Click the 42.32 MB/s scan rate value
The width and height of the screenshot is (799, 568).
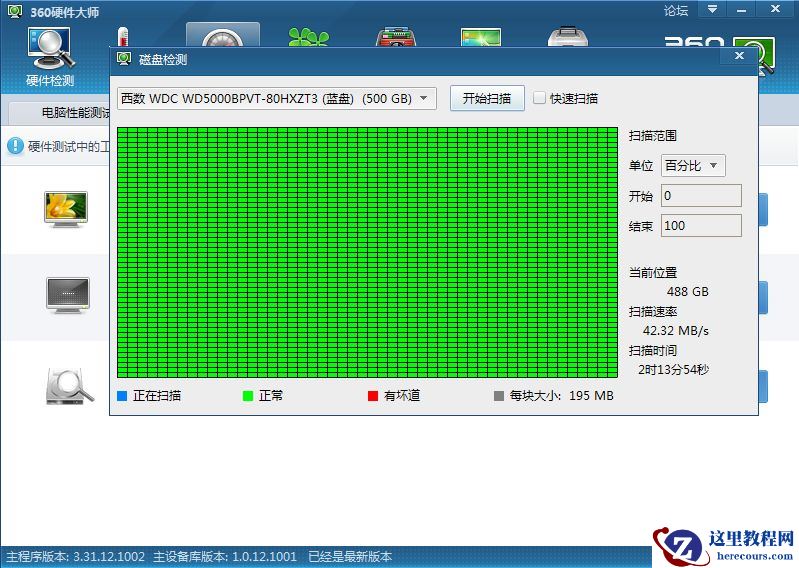(676, 331)
